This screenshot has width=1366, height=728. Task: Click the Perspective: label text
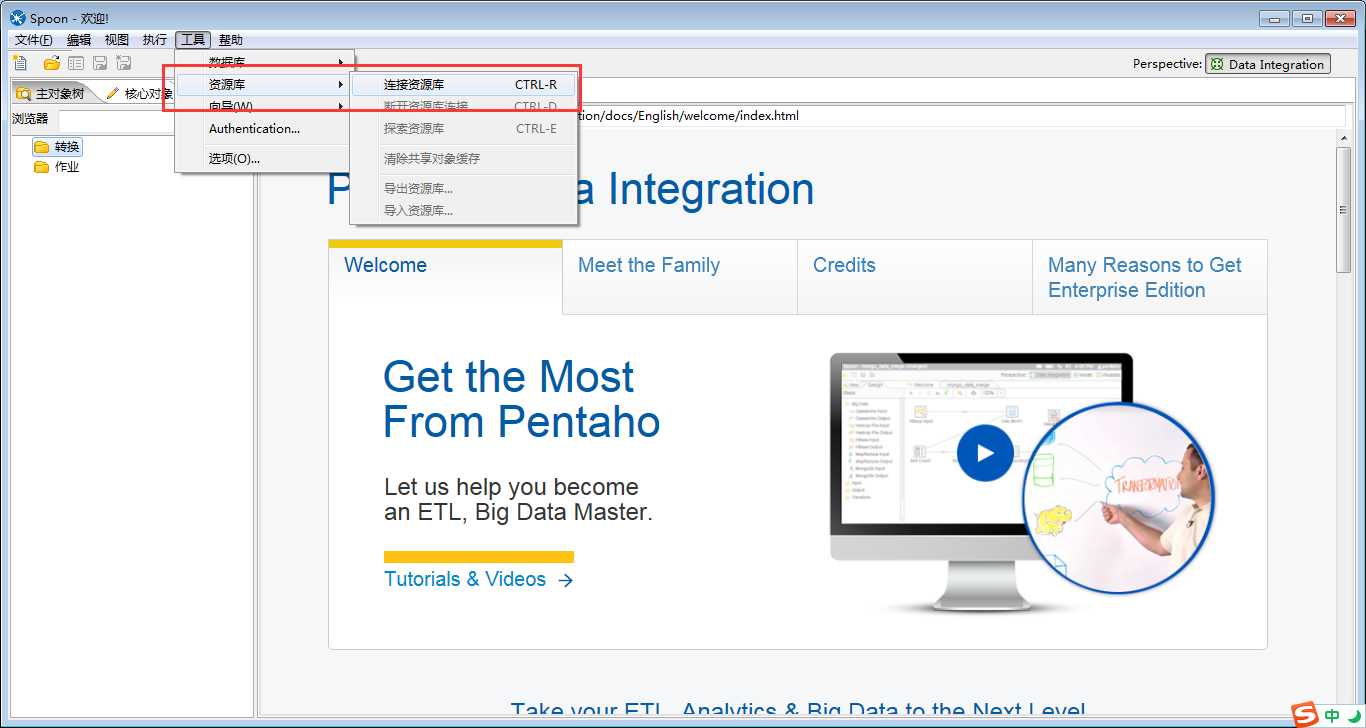(x=1167, y=64)
